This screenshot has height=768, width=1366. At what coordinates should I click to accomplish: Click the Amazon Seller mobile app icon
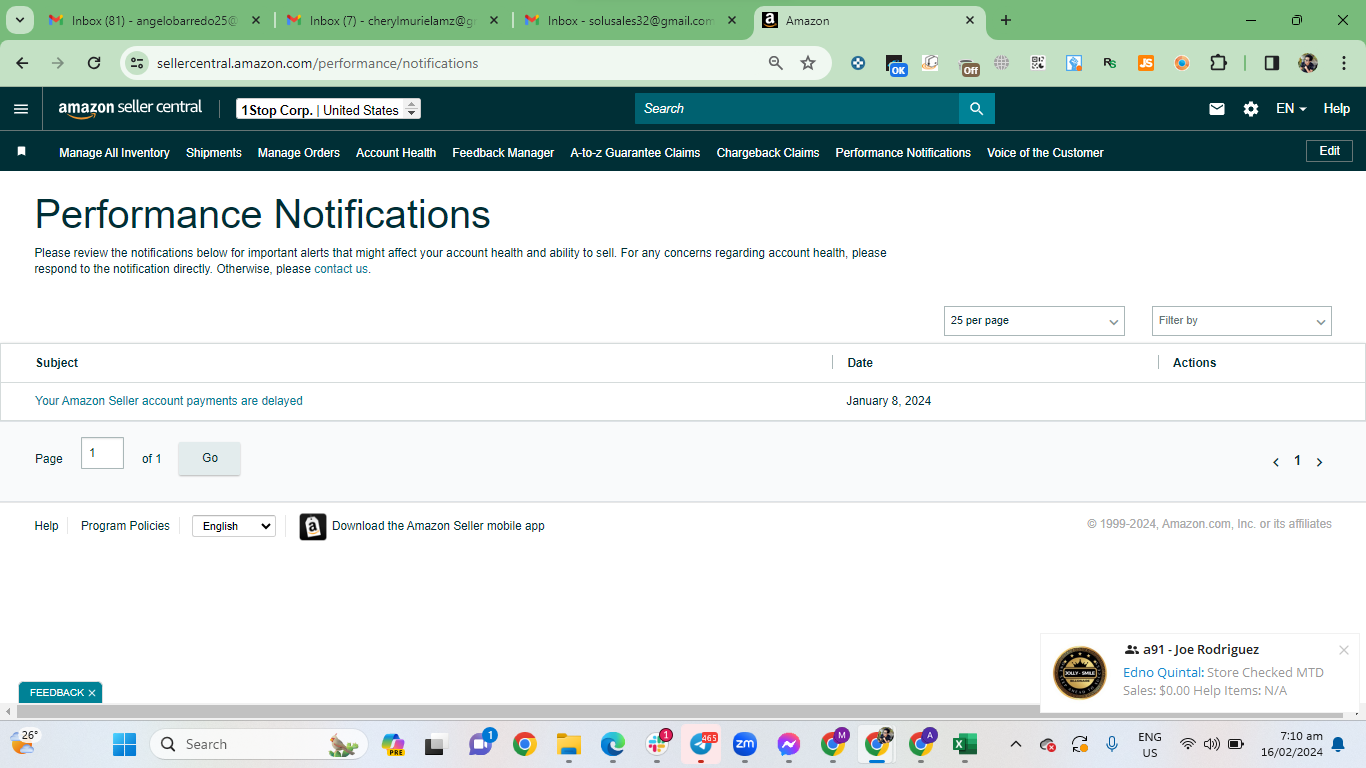(313, 527)
